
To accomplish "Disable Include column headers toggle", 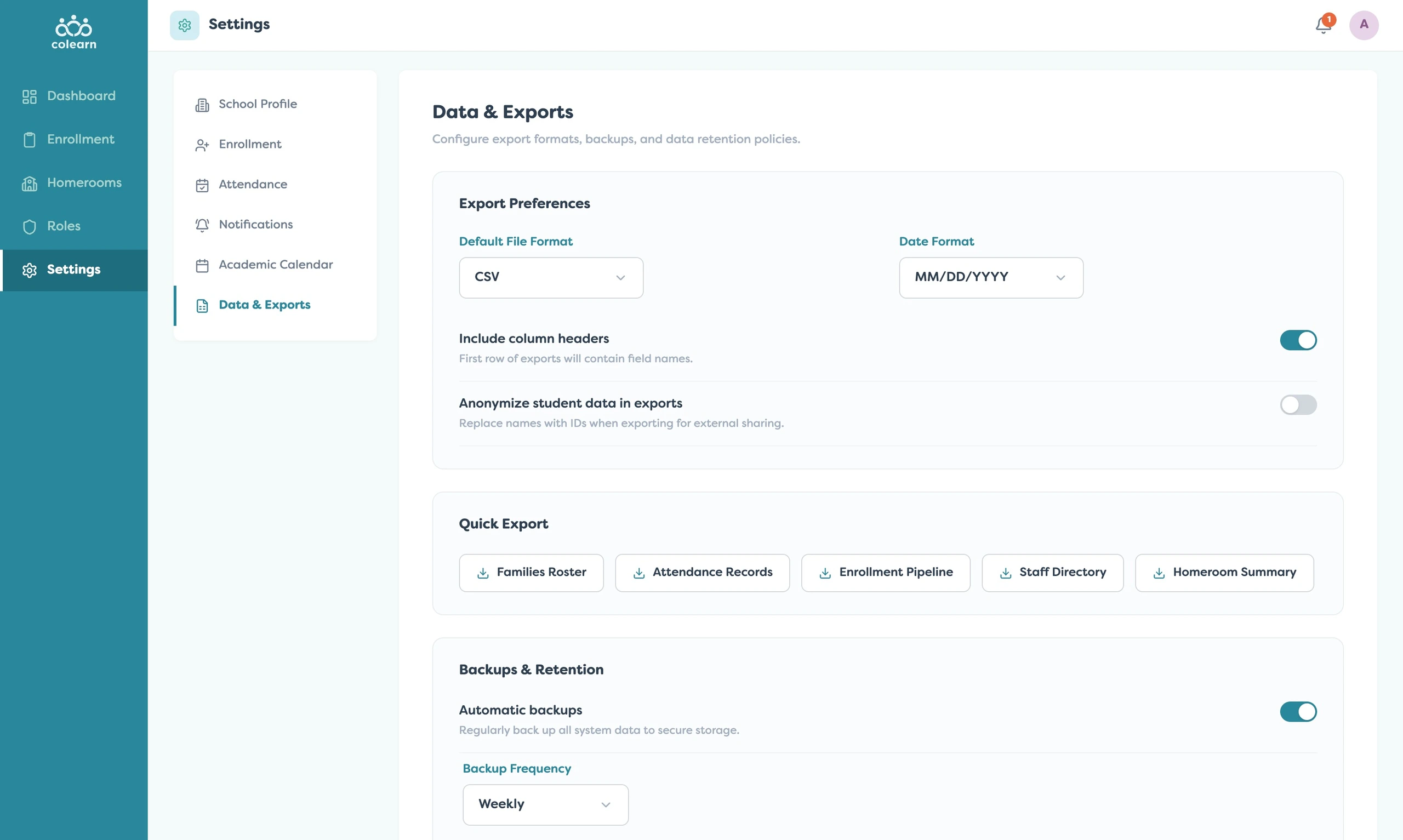I will coord(1298,340).
